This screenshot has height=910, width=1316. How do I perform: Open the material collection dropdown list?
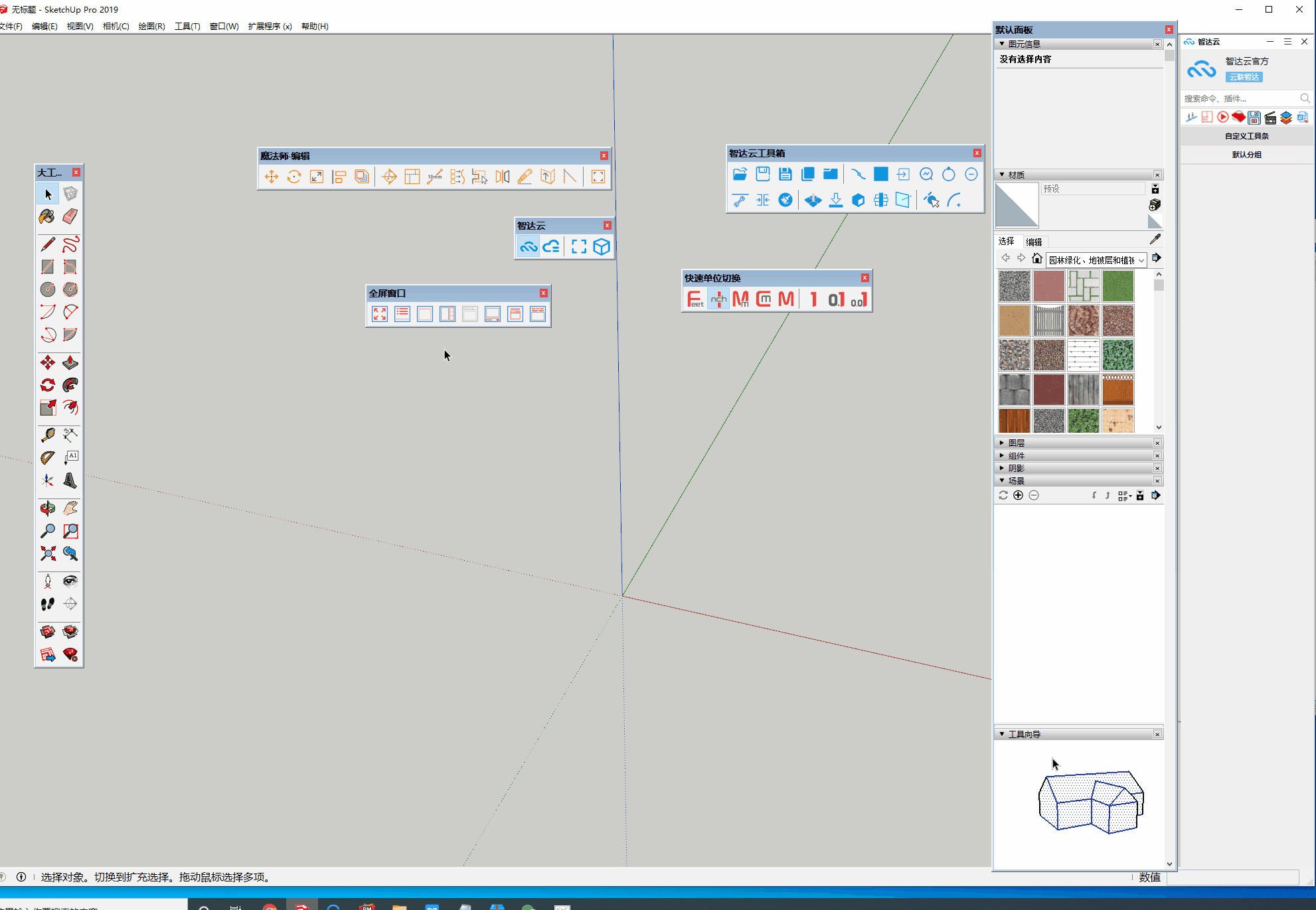pos(1141,260)
